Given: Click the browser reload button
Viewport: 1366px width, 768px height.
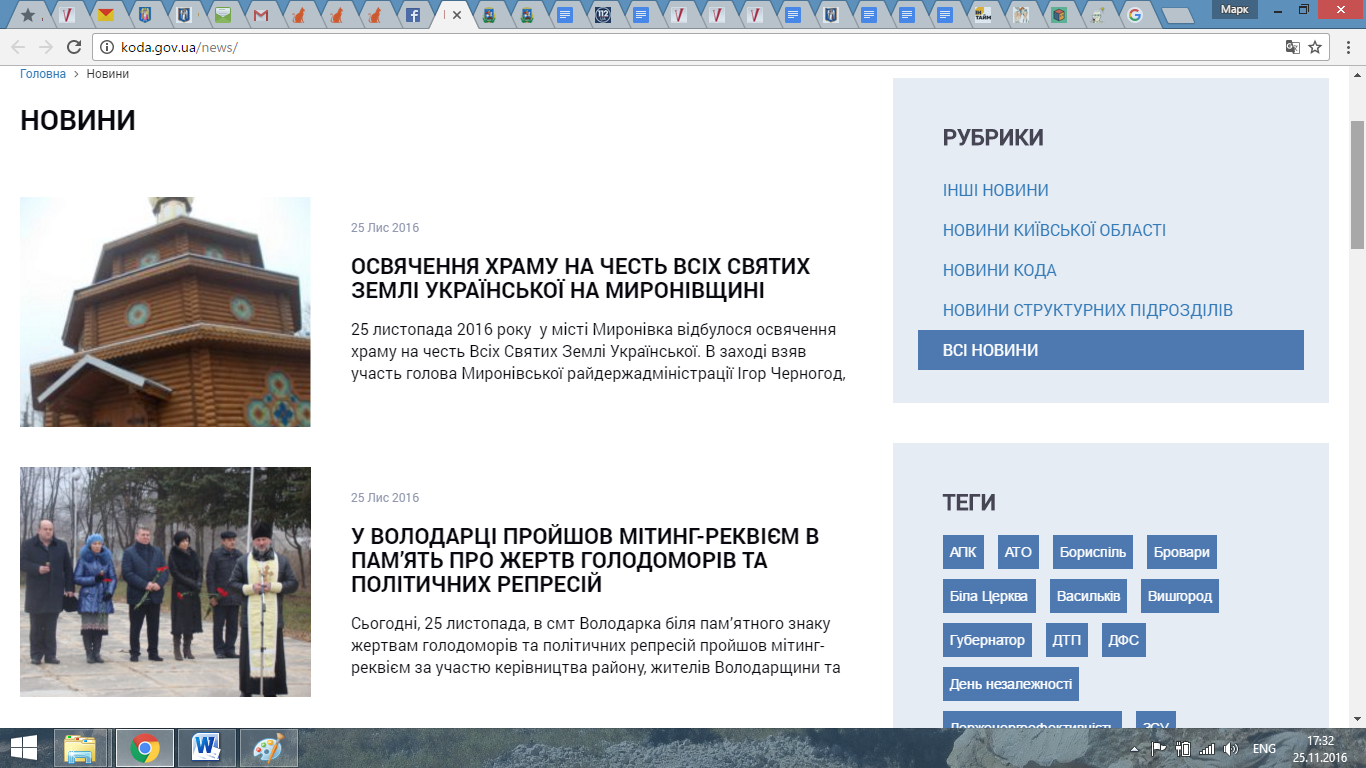Looking at the screenshot, I should click(73, 47).
